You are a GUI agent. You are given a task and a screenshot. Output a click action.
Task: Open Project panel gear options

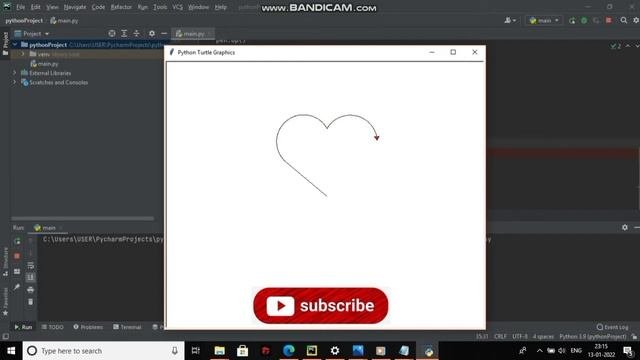pos(151,33)
